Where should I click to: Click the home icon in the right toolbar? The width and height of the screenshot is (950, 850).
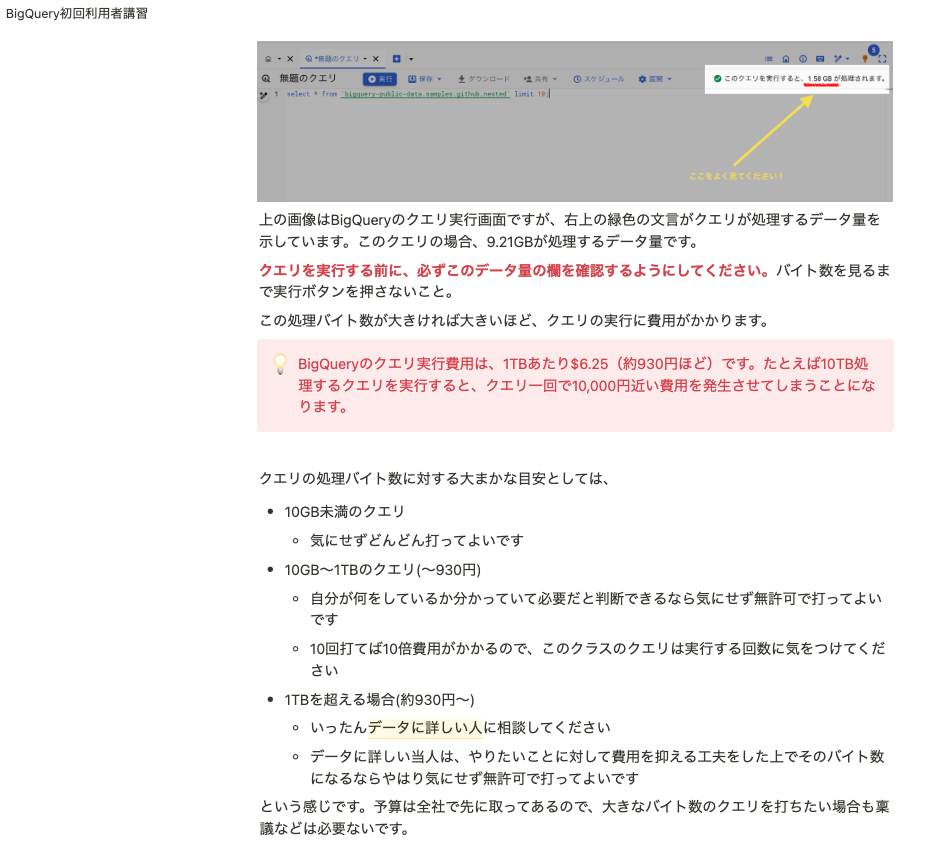[786, 59]
